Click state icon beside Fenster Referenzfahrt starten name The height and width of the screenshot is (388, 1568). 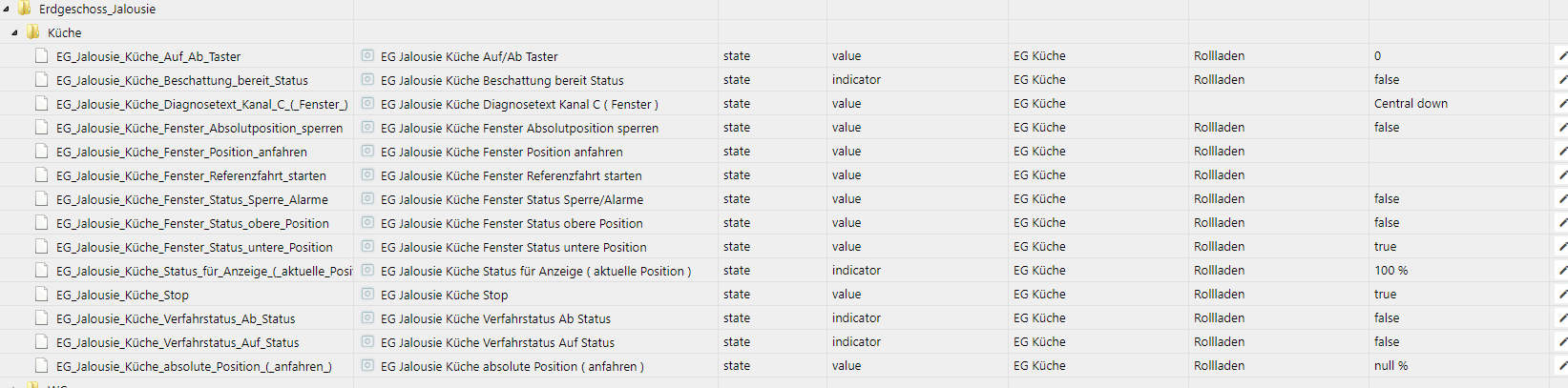pyautogui.click(x=367, y=175)
